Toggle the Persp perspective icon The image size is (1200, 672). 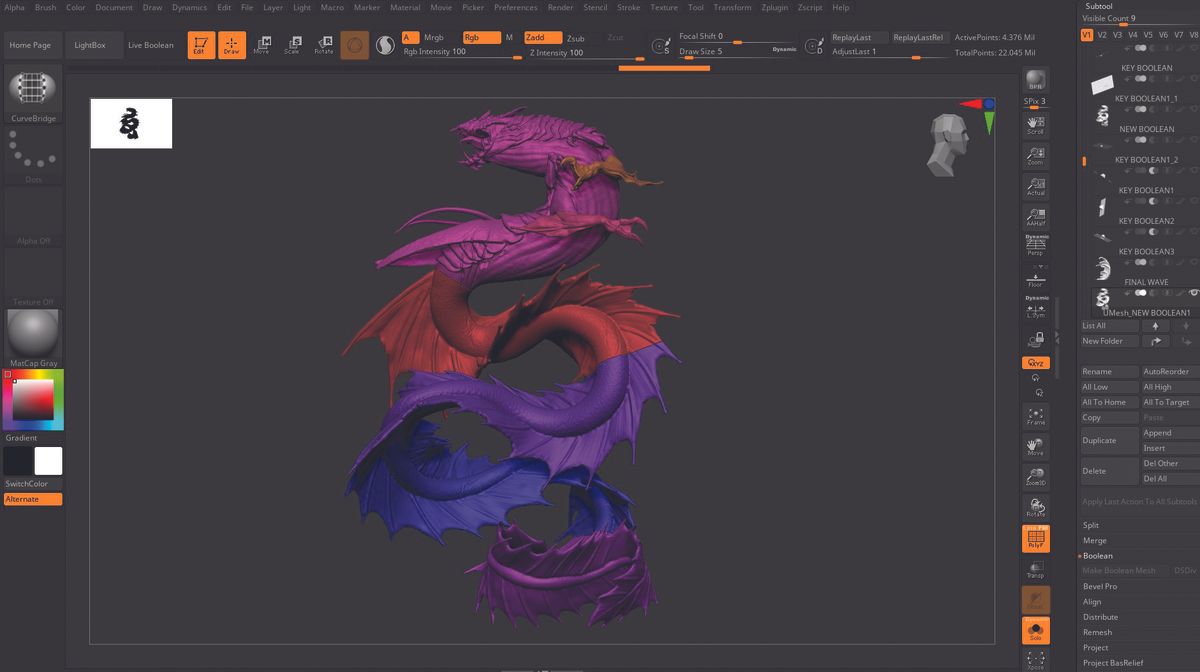pos(1035,243)
